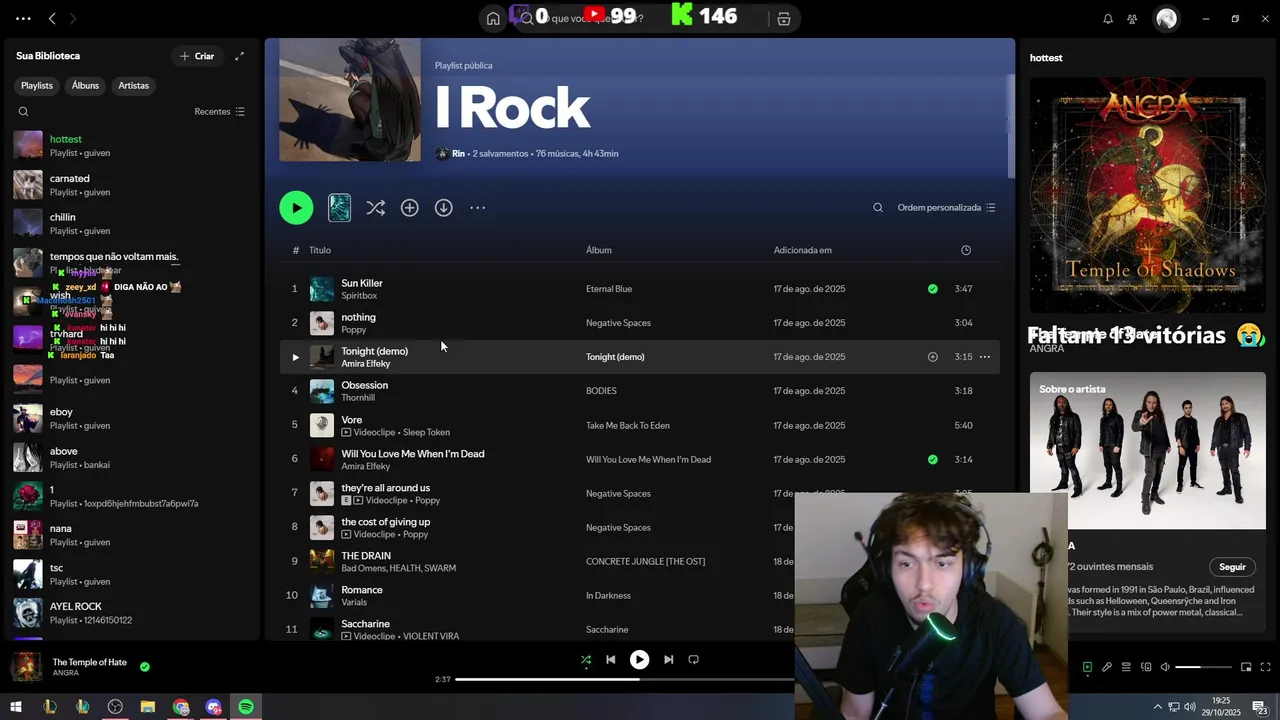Select the song titled Romance
This screenshot has width=1280, height=720.
click(362, 590)
